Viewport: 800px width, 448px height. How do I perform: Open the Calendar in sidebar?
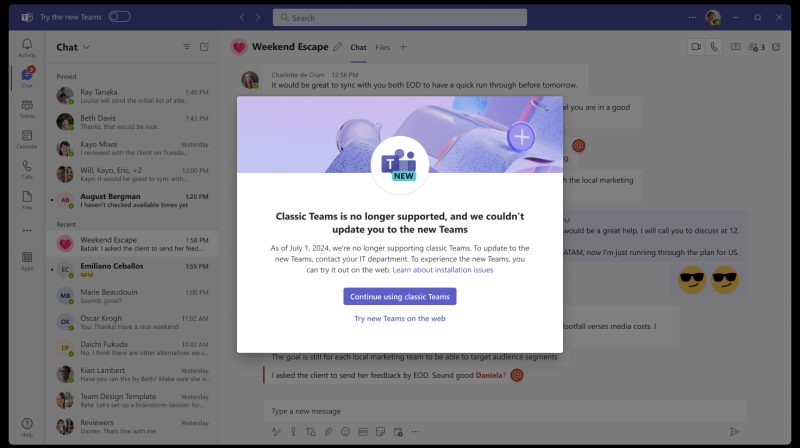coord(27,139)
